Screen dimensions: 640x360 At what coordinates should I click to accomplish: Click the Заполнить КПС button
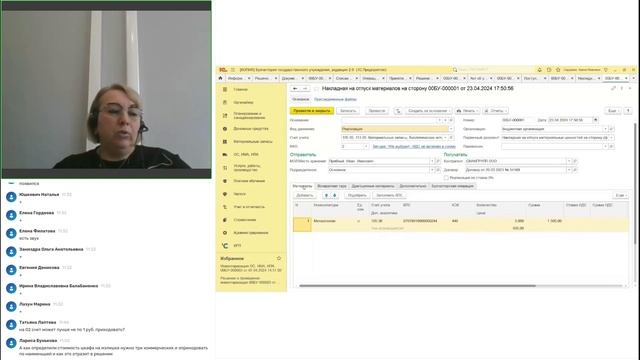click(389, 196)
